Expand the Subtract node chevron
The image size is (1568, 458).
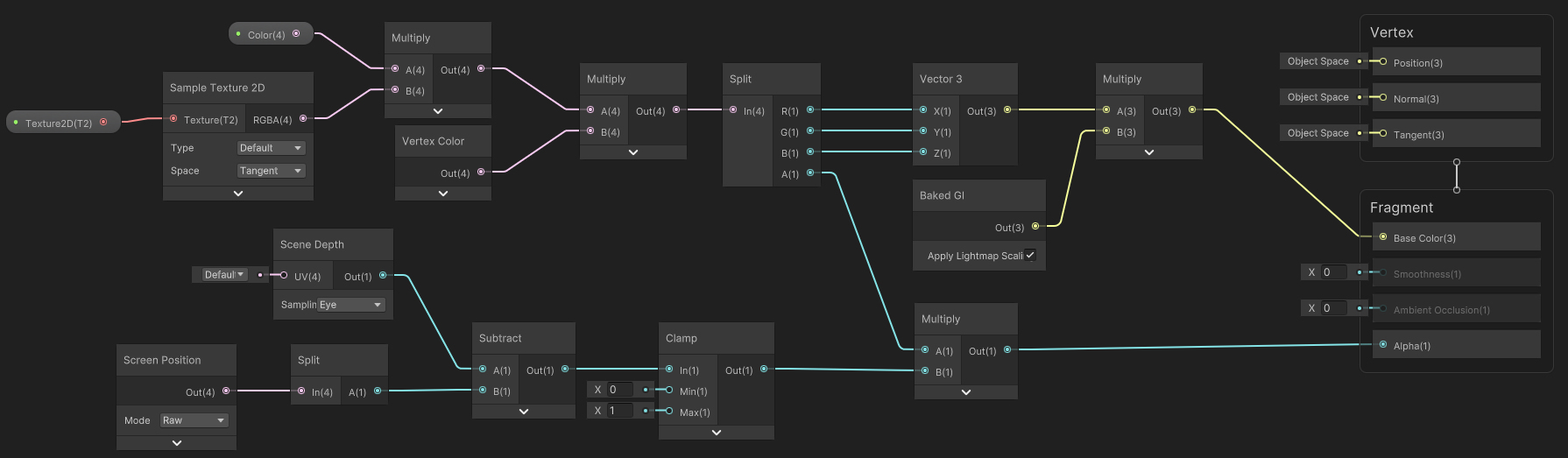[524, 412]
